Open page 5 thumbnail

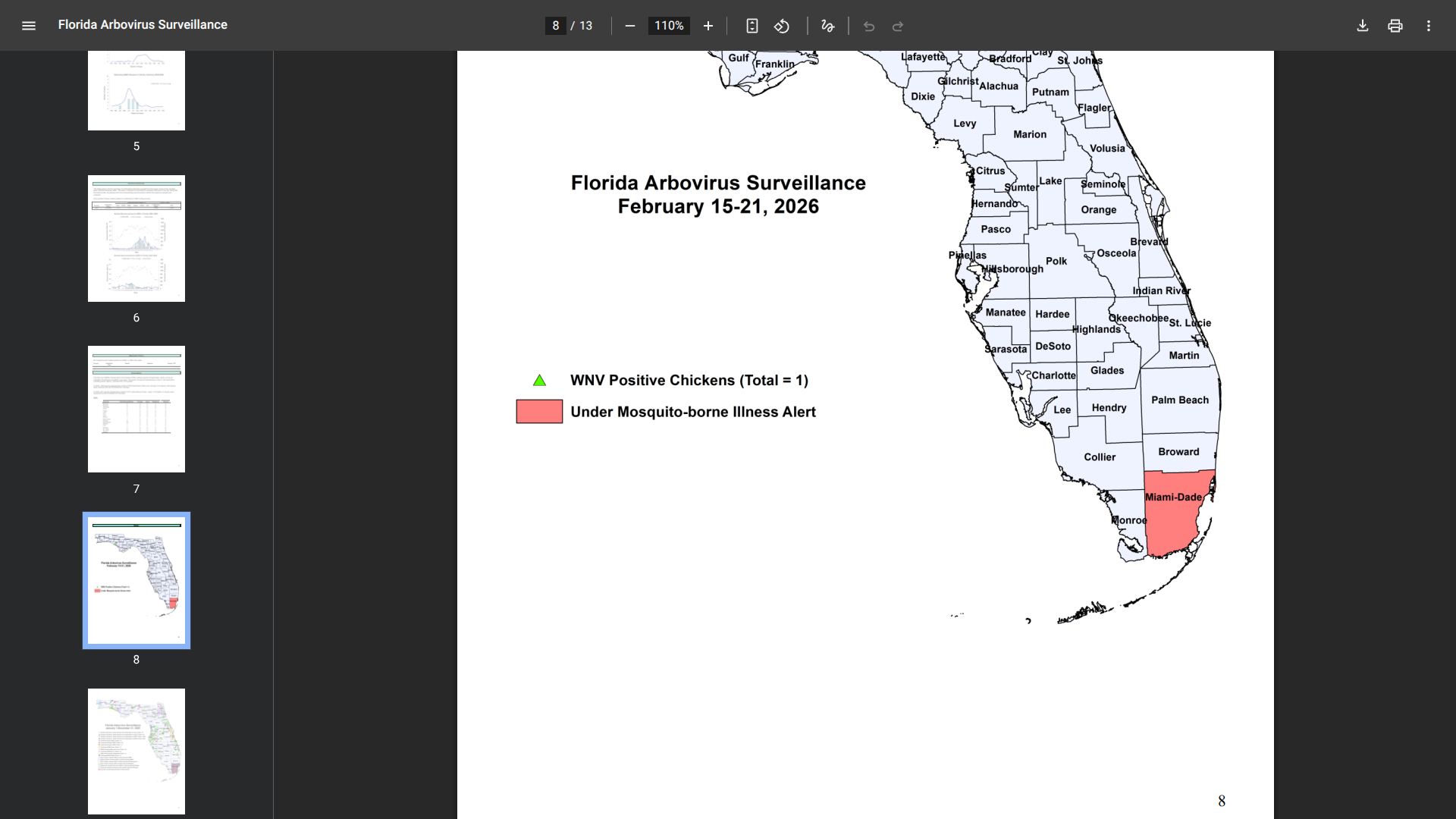(x=136, y=91)
